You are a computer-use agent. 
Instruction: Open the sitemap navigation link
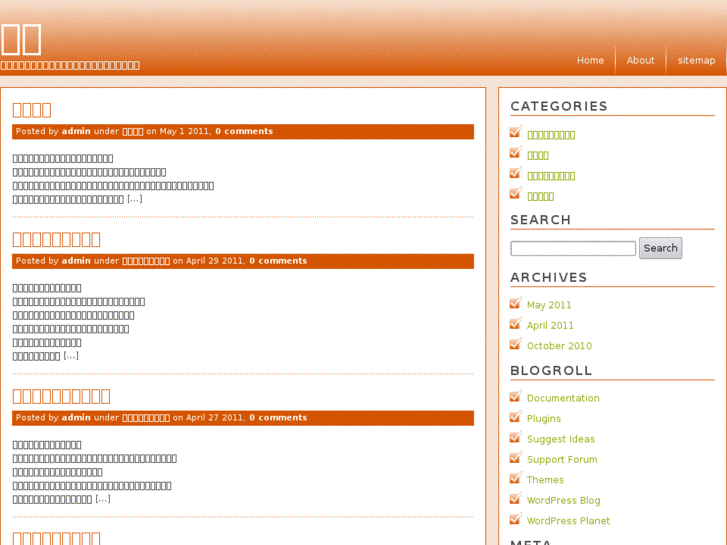[x=696, y=61]
